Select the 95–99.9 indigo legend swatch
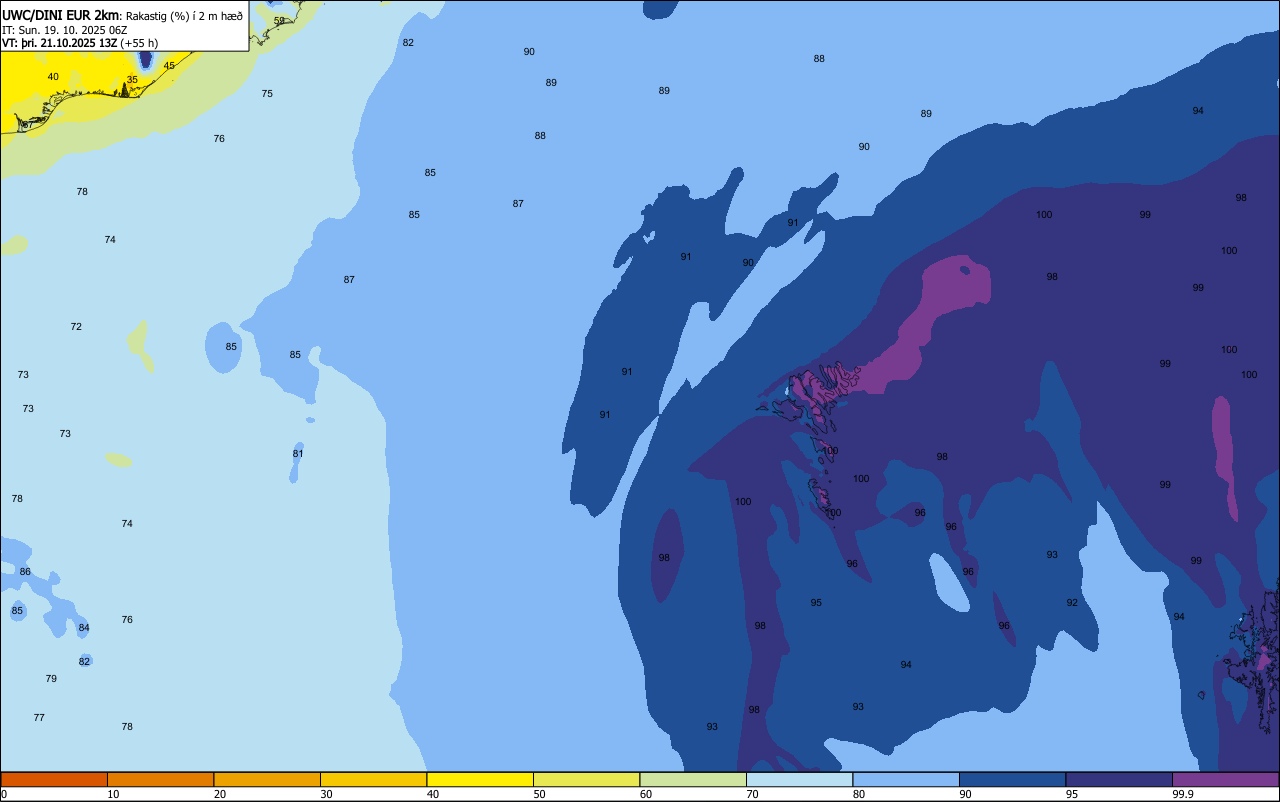The height and width of the screenshot is (802, 1280). pos(1119,779)
